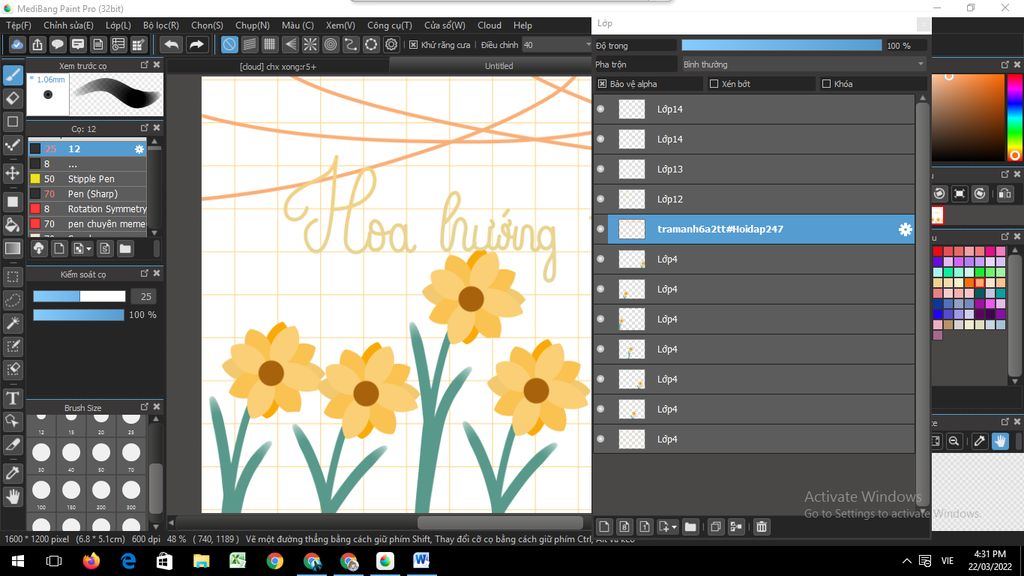Click the Redo arrow in the toolbar
The width and height of the screenshot is (1024, 576).
[x=197, y=45]
